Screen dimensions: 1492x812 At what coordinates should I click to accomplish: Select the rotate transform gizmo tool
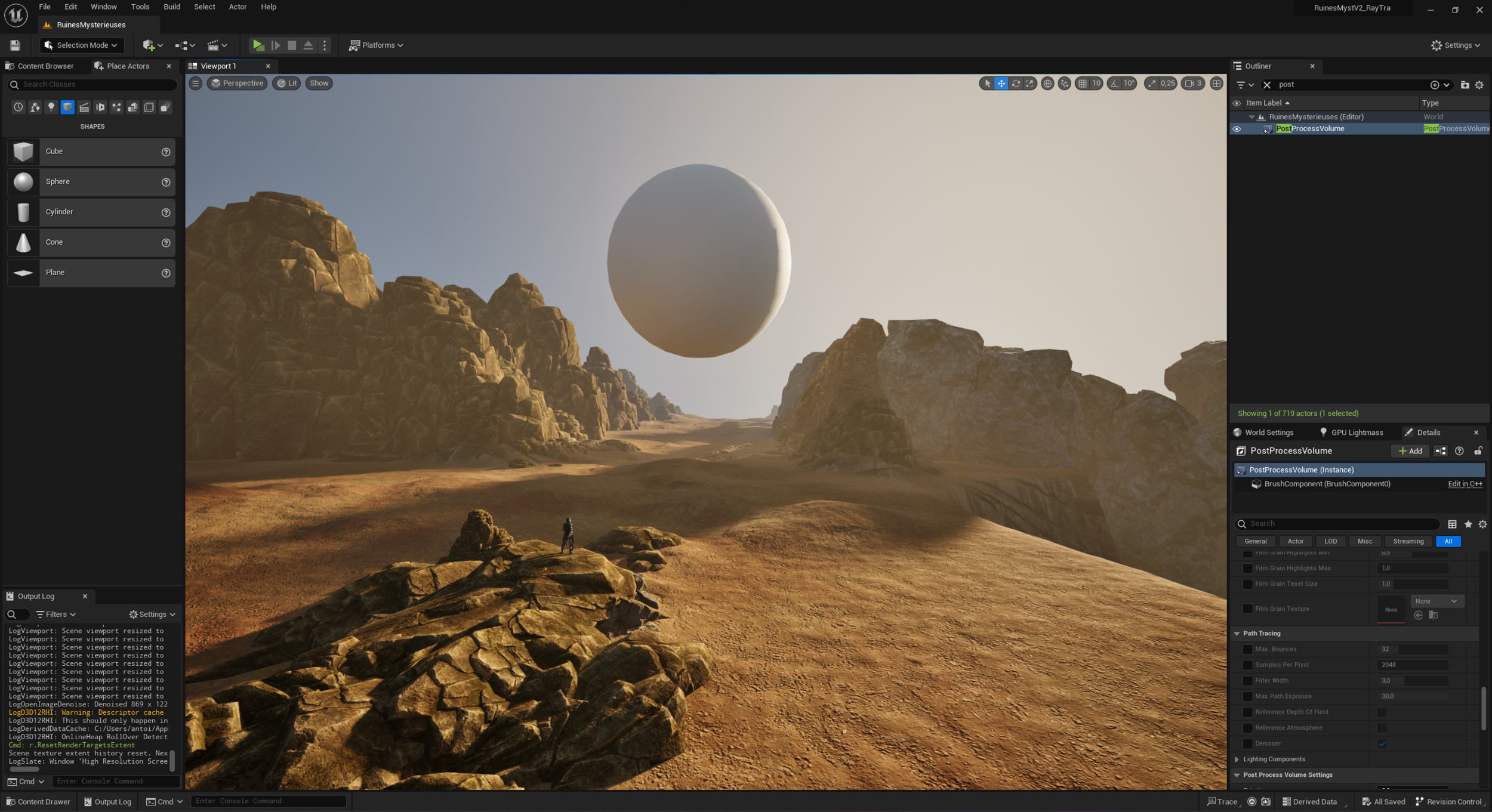pos(1016,84)
